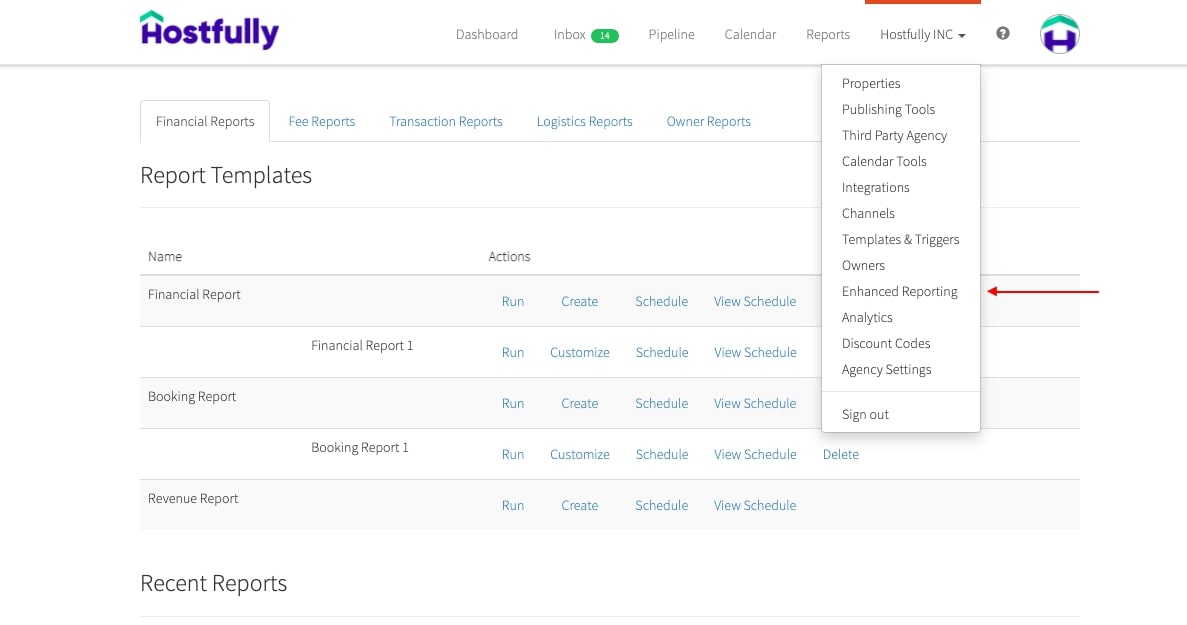
Task: Click the profile avatar icon
Action: [1058, 33]
